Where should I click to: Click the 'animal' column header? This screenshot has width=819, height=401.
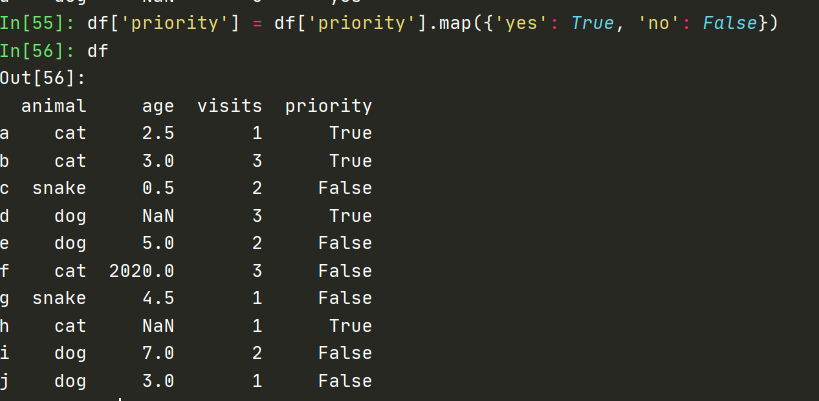pyautogui.click(x=54, y=105)
